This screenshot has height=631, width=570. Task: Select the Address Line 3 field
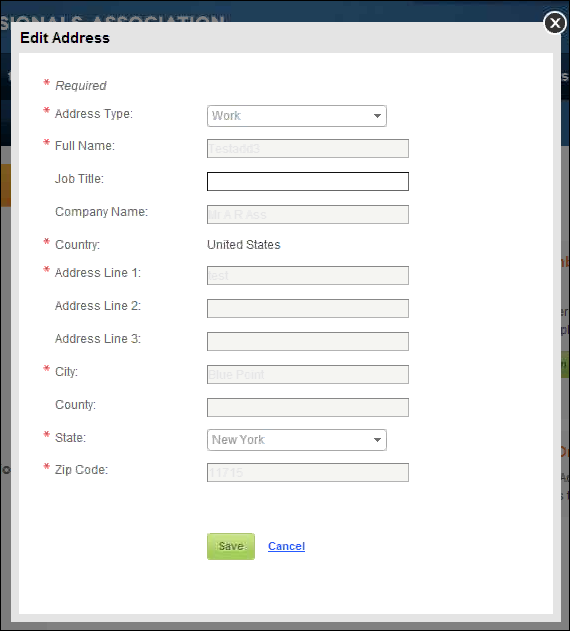308,341
